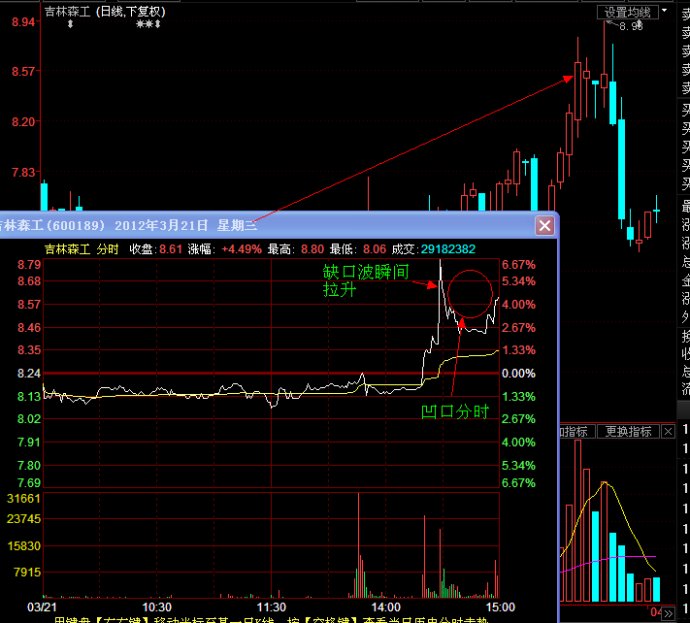Click the 8.79 price label on intraday axis
The width and height of the screenshot is (690, 623).
coord(29,264)
